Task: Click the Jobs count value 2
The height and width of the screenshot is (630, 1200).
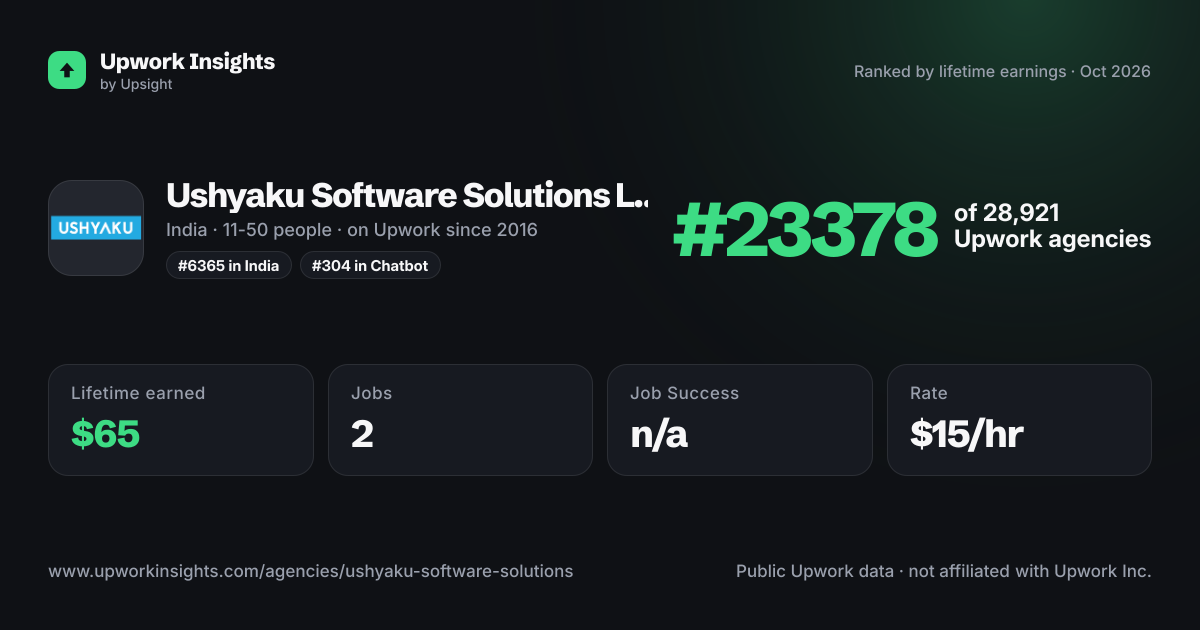Action: tap(362, 434)
